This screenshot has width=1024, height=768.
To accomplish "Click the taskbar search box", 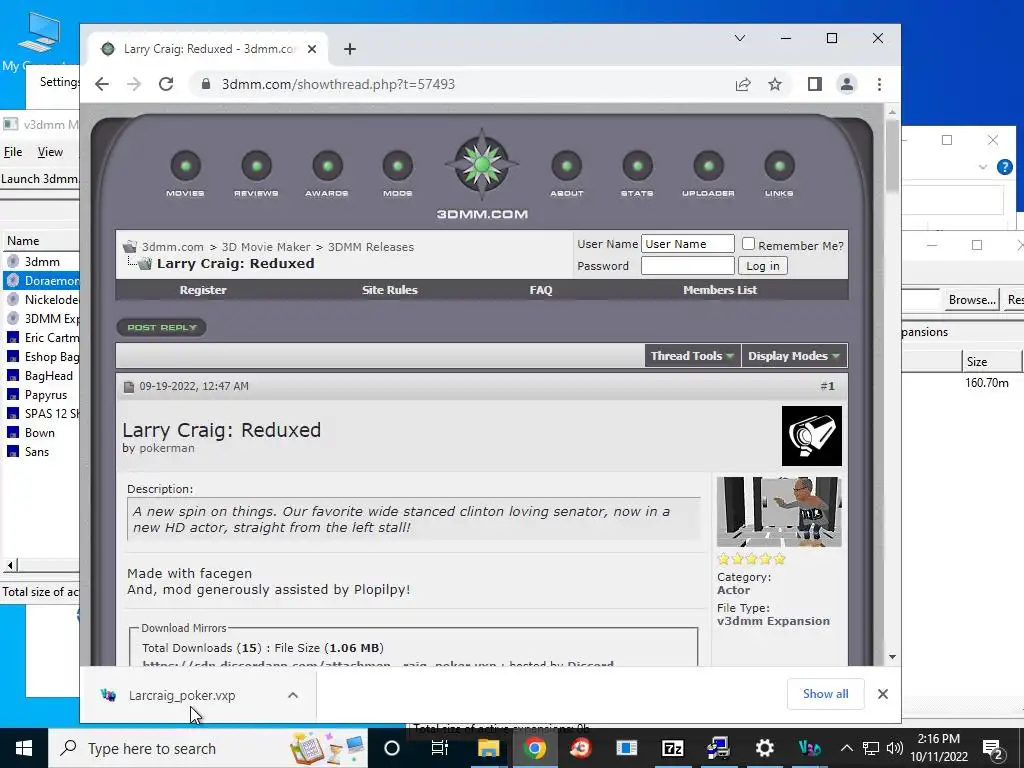I will coord(207,748).
